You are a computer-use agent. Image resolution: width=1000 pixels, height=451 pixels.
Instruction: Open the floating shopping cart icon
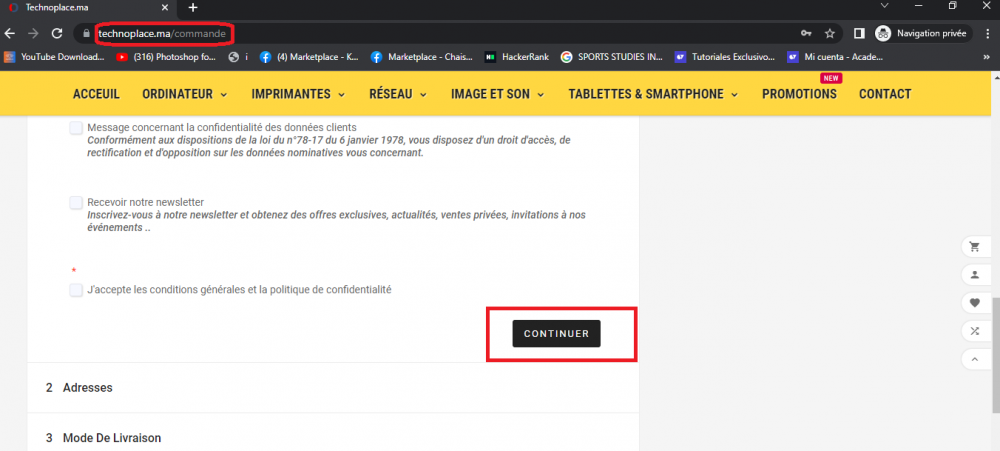pos(974,246)
